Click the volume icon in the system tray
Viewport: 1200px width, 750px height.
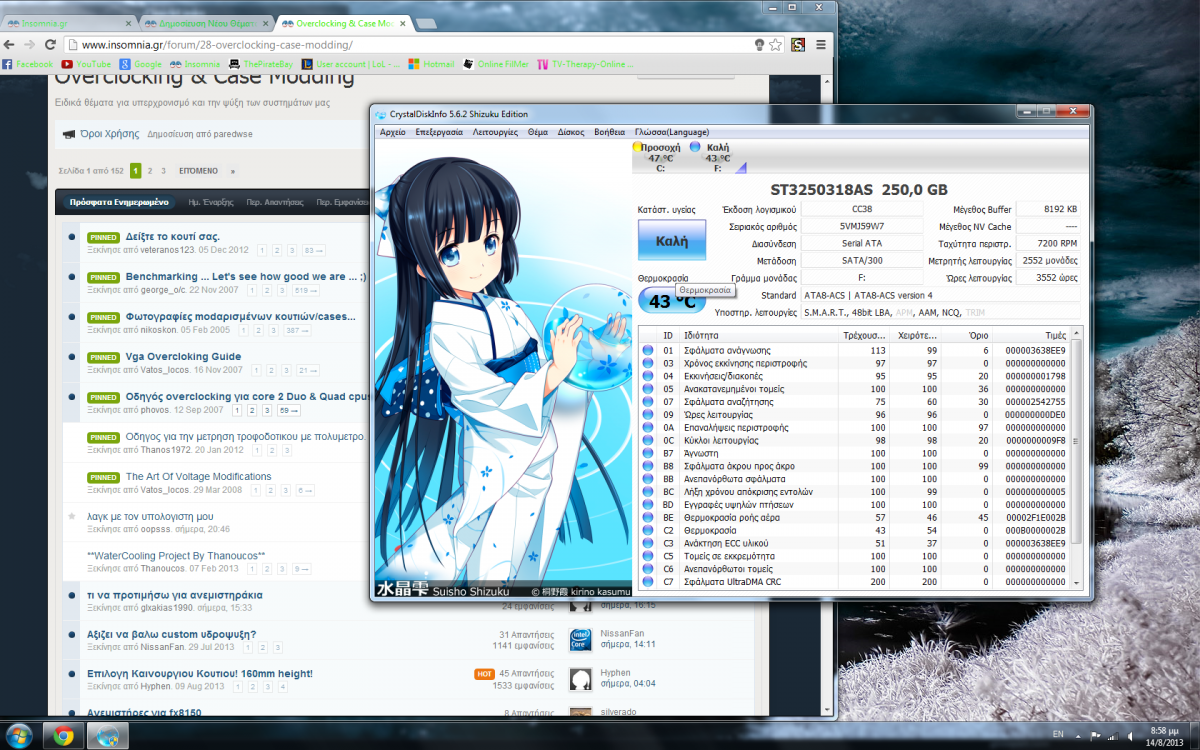pos(1131,735)
